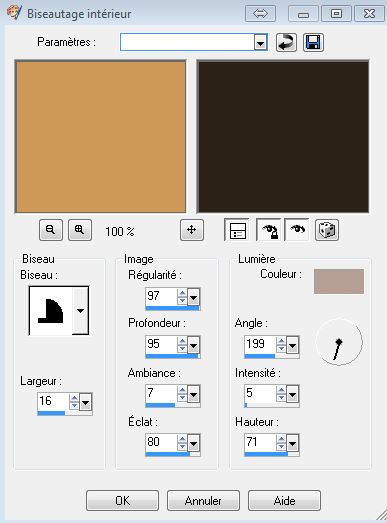Click the proof eye icon
This screenshot has height=523, width=387.
tap(297, 230)
